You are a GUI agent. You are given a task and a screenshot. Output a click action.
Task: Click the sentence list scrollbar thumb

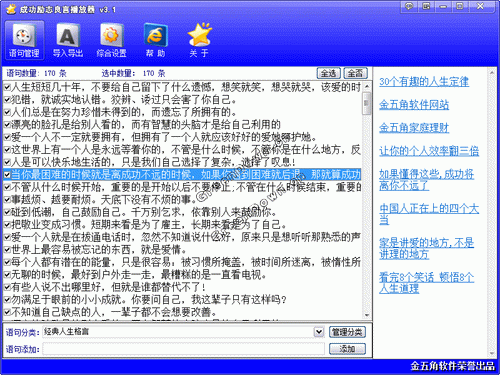(x=367, y=103)
